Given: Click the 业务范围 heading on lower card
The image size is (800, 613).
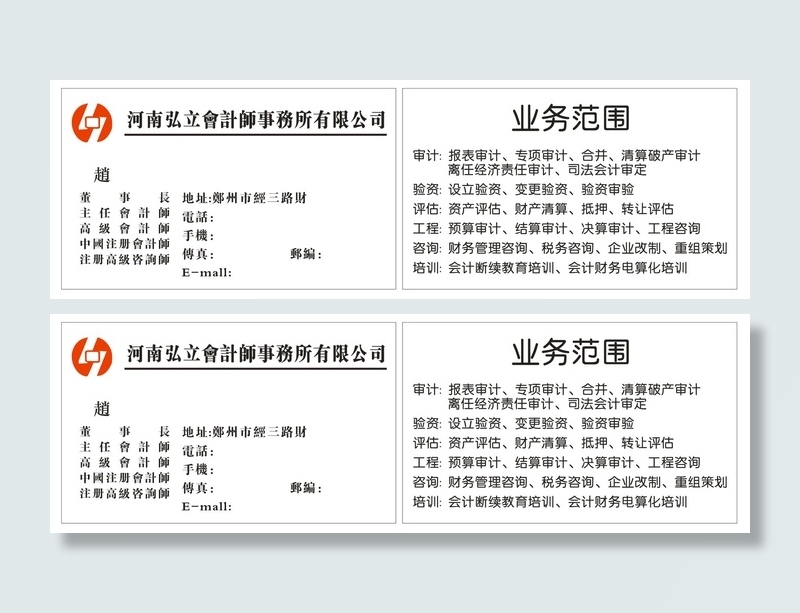Looking at the screenshot, I should point(570,352).
